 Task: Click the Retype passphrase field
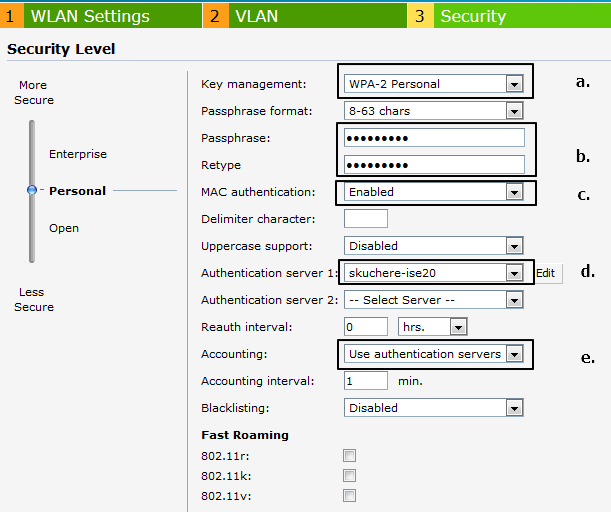pos(434,165)
